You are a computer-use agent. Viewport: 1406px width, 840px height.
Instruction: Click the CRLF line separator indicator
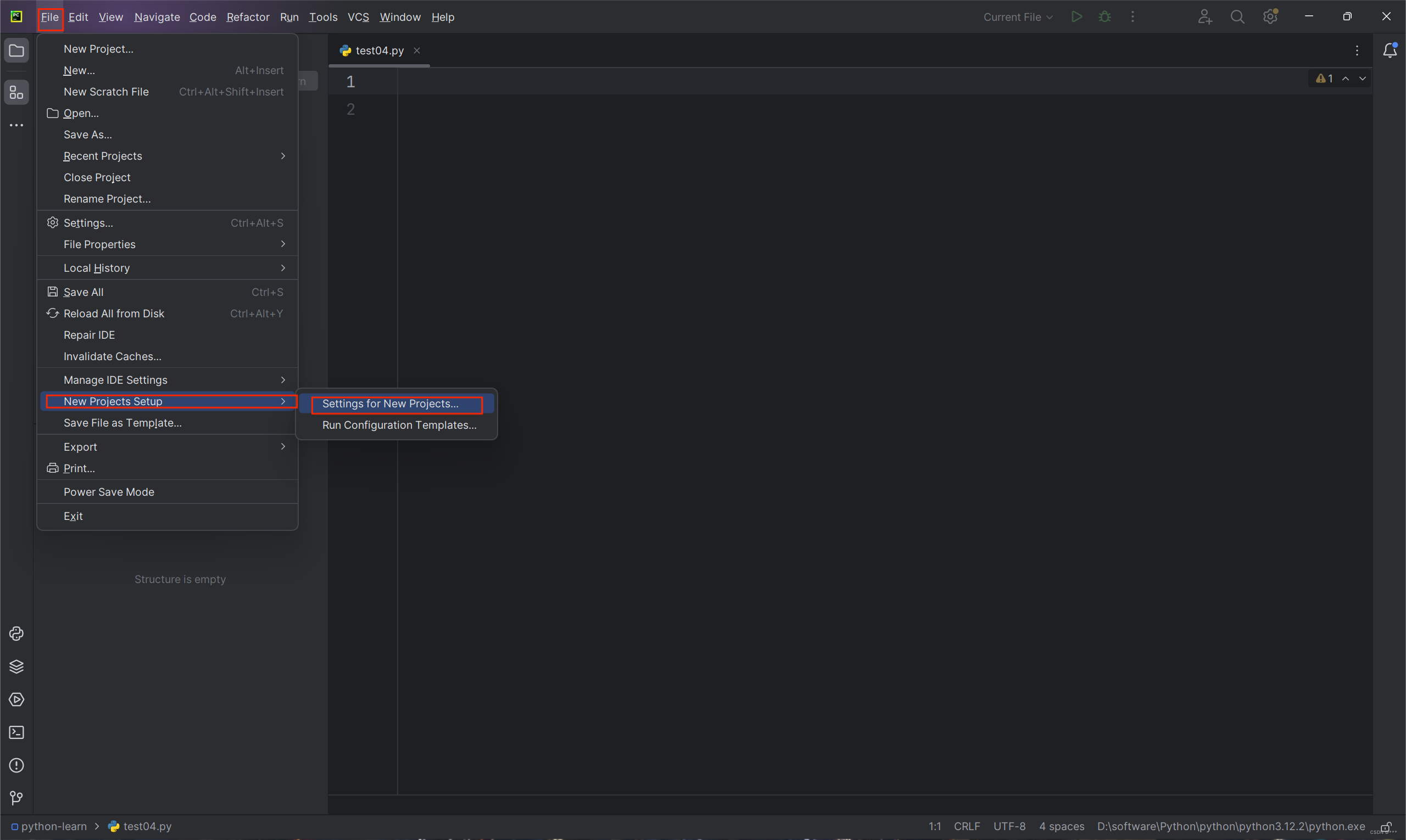pos(967,826)
